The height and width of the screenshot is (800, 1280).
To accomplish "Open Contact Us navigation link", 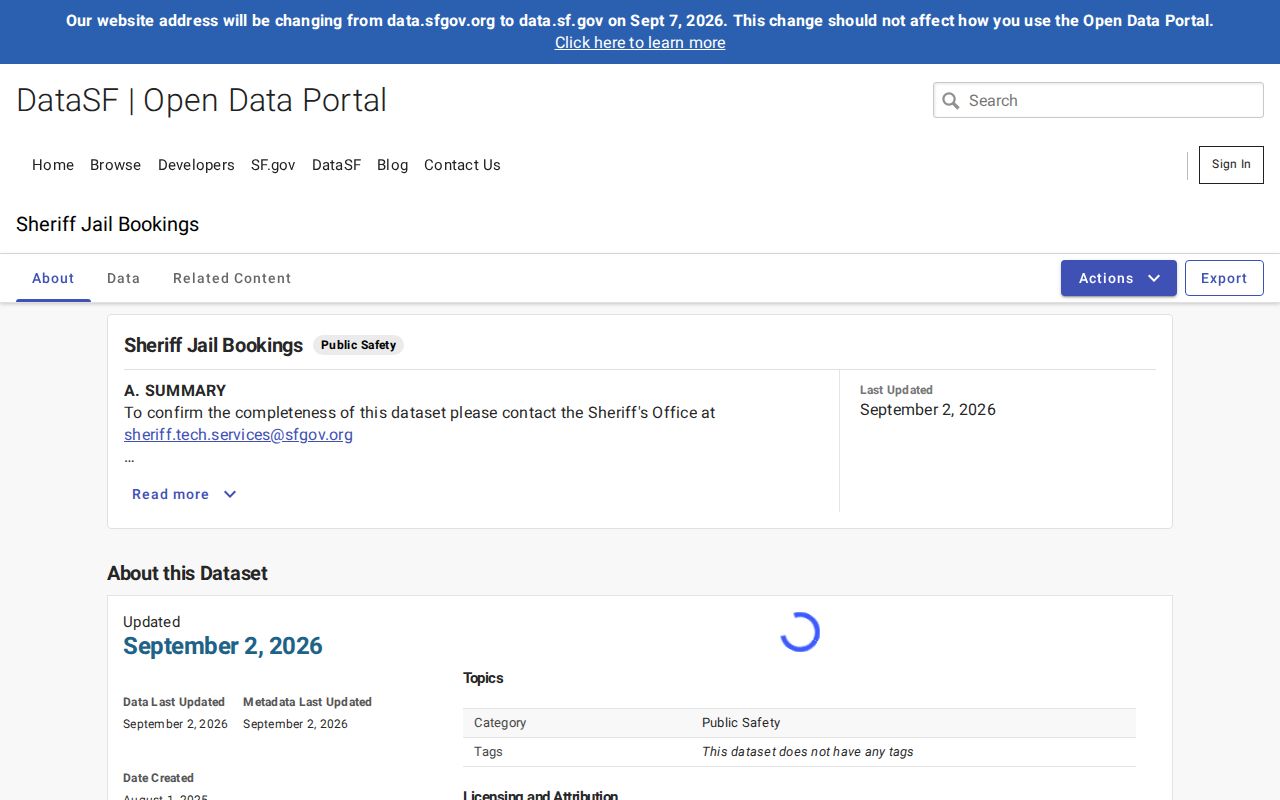I will point(462,165).
